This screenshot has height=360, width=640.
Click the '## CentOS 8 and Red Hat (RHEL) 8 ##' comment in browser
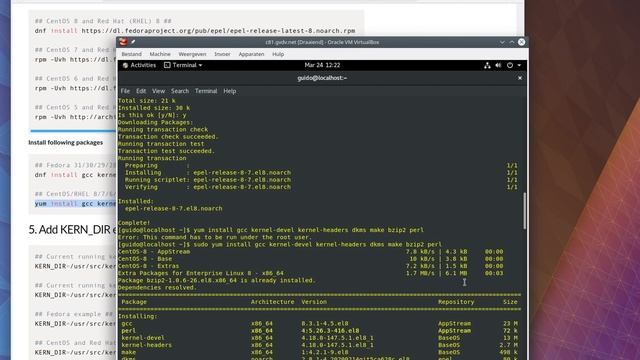tap(103, 21)
